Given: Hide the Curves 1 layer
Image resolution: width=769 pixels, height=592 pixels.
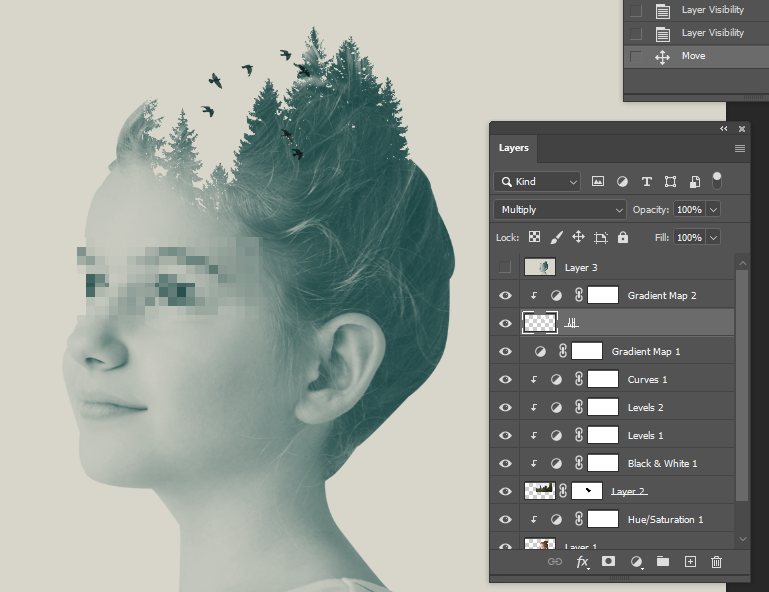Looking at the screenshot, I should 505,379.
